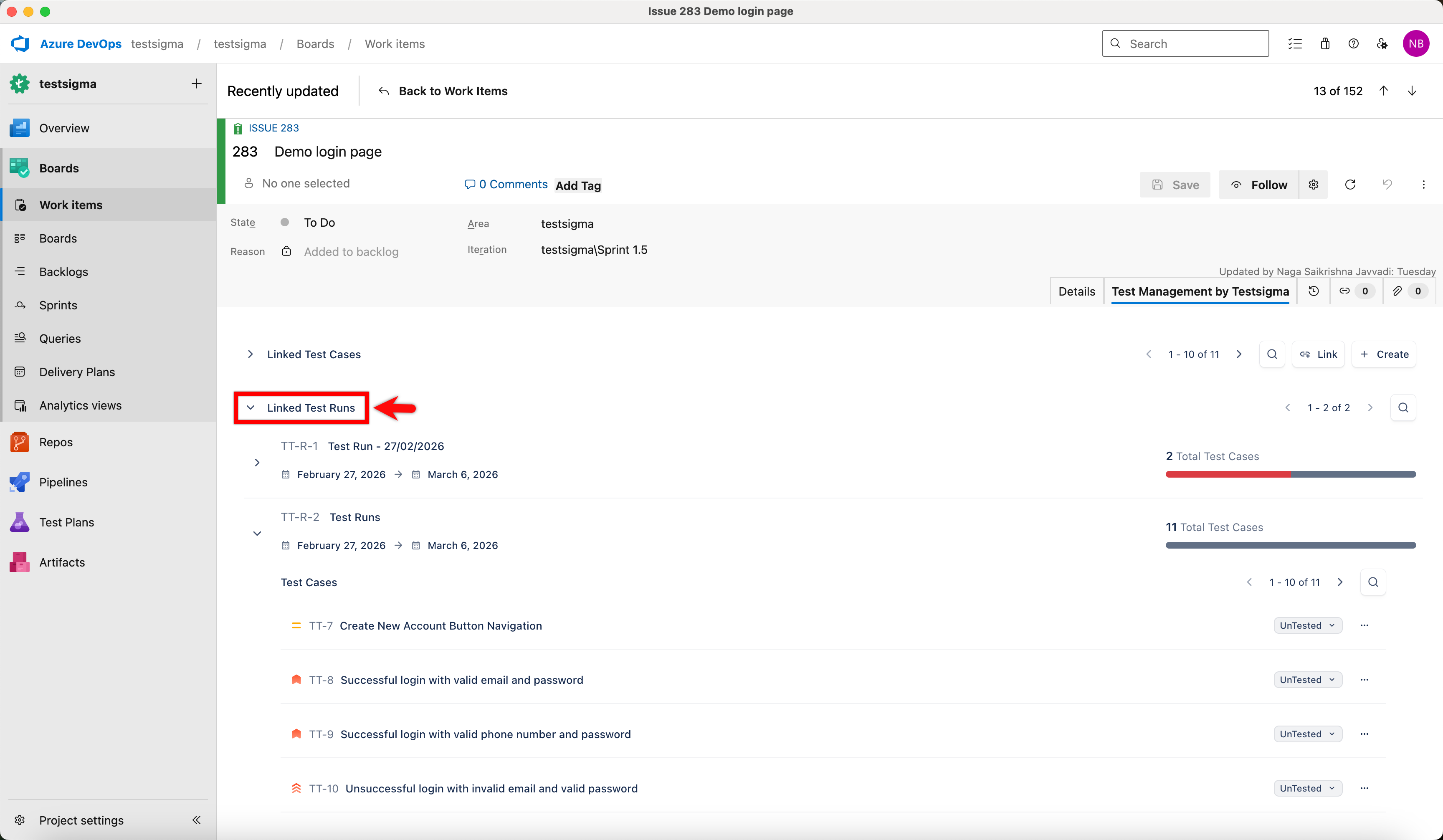This screenshot has height=840, width=1443.
Task: Switch to the Details tab
Action: (1076, 291)
